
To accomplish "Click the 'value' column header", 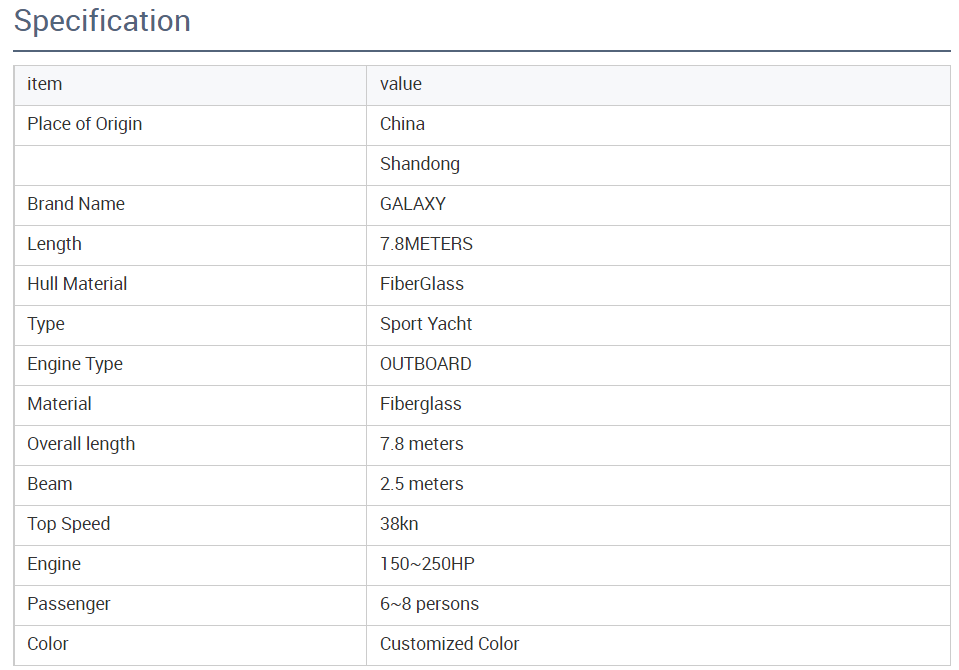I will pyautogui.click(x=401, y=84).
